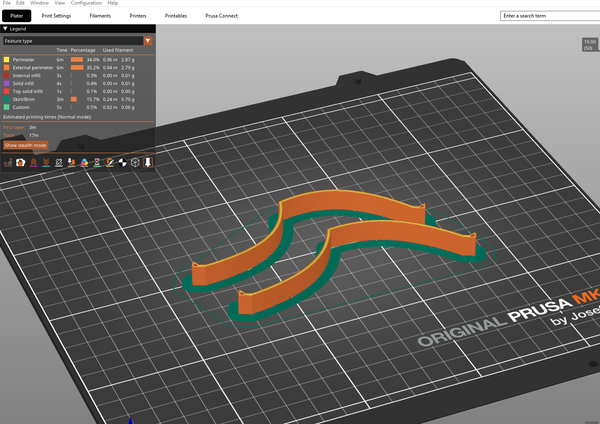Click the dark green Skirt/Brim swatch
This screenshot has width=600, height=424.
(x=7, y=99)
